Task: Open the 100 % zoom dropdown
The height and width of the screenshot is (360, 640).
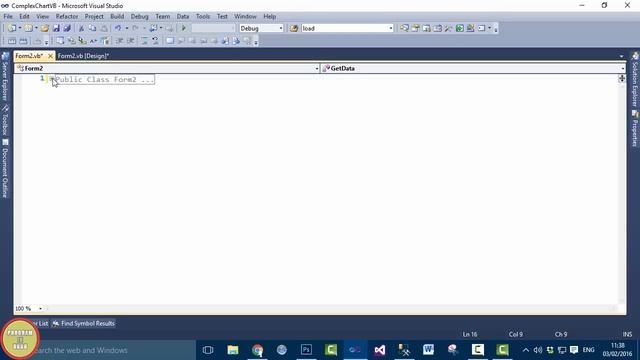Action: pyautogui.click(x=40, y=309)
